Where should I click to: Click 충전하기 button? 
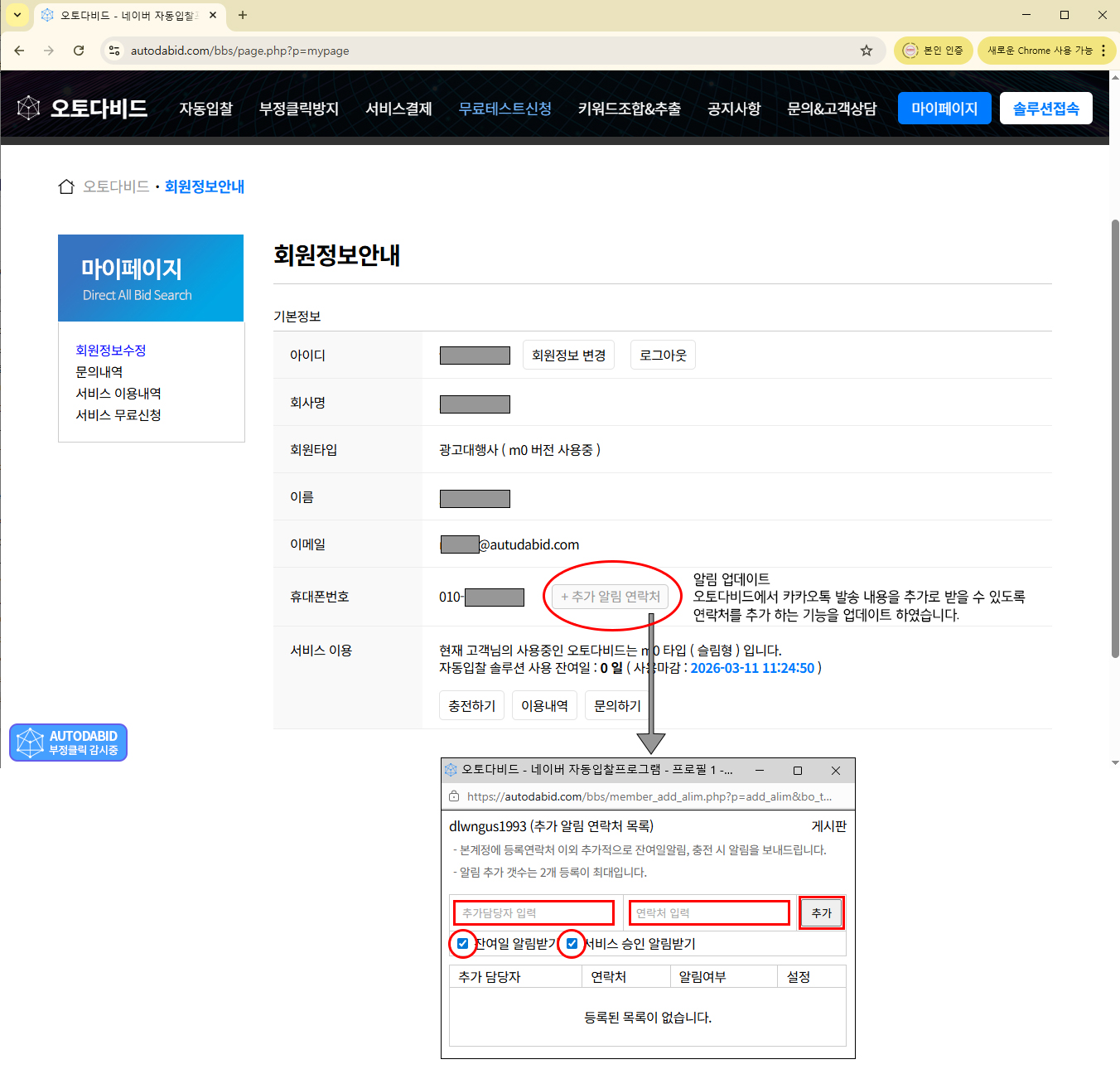tap(471, 706)
